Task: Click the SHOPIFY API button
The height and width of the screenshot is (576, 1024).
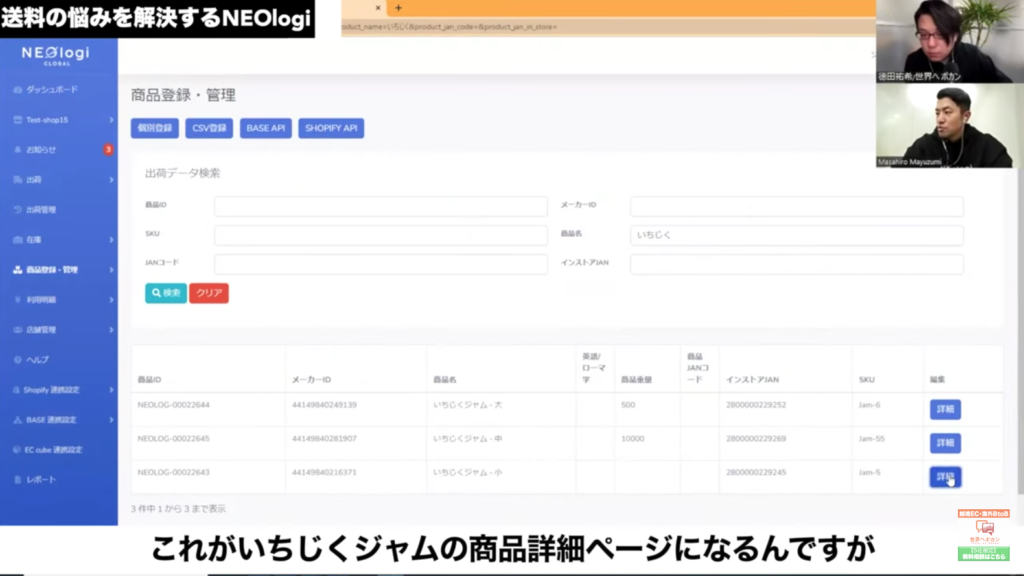Action: pyautogui.click(x=331, y=128)
